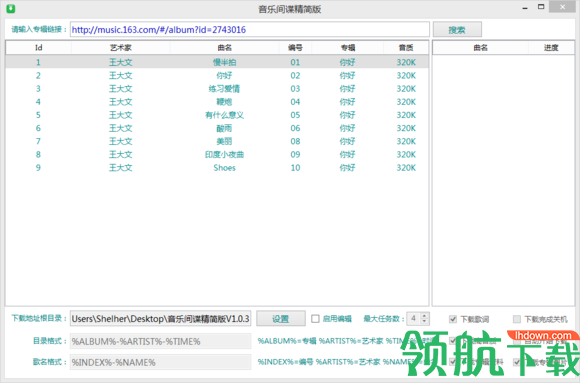Click the max task count value 4
This screenshot has height=383, width=580.
[414, 319]
